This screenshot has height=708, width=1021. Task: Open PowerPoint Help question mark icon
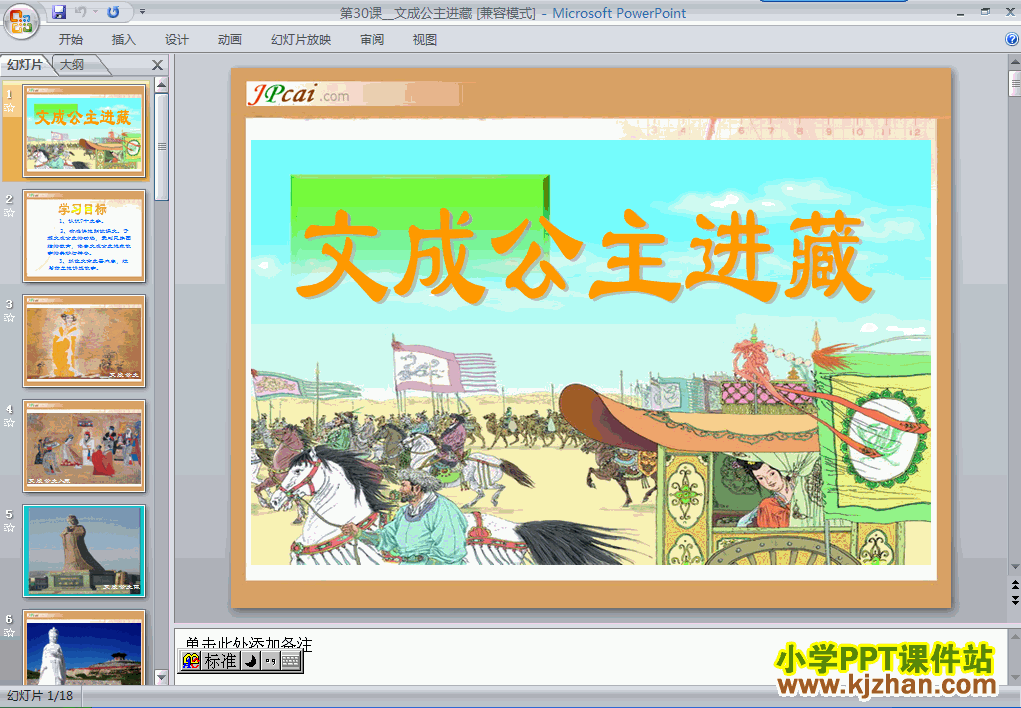coord(1012,39)
